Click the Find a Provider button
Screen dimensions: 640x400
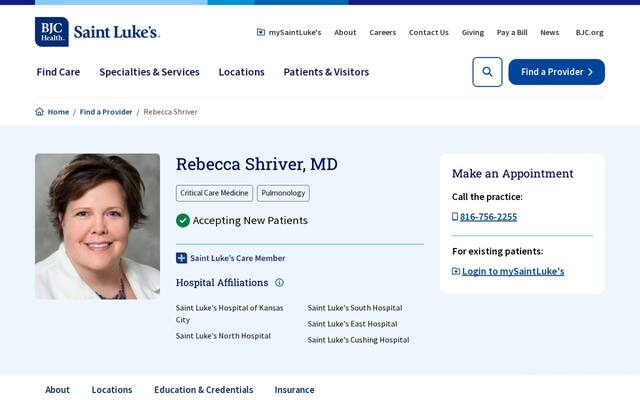pos(556,72)
